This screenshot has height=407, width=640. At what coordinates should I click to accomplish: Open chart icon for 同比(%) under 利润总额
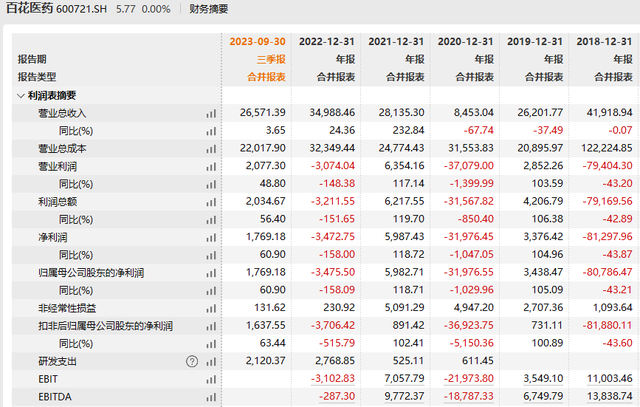[211, 220]
